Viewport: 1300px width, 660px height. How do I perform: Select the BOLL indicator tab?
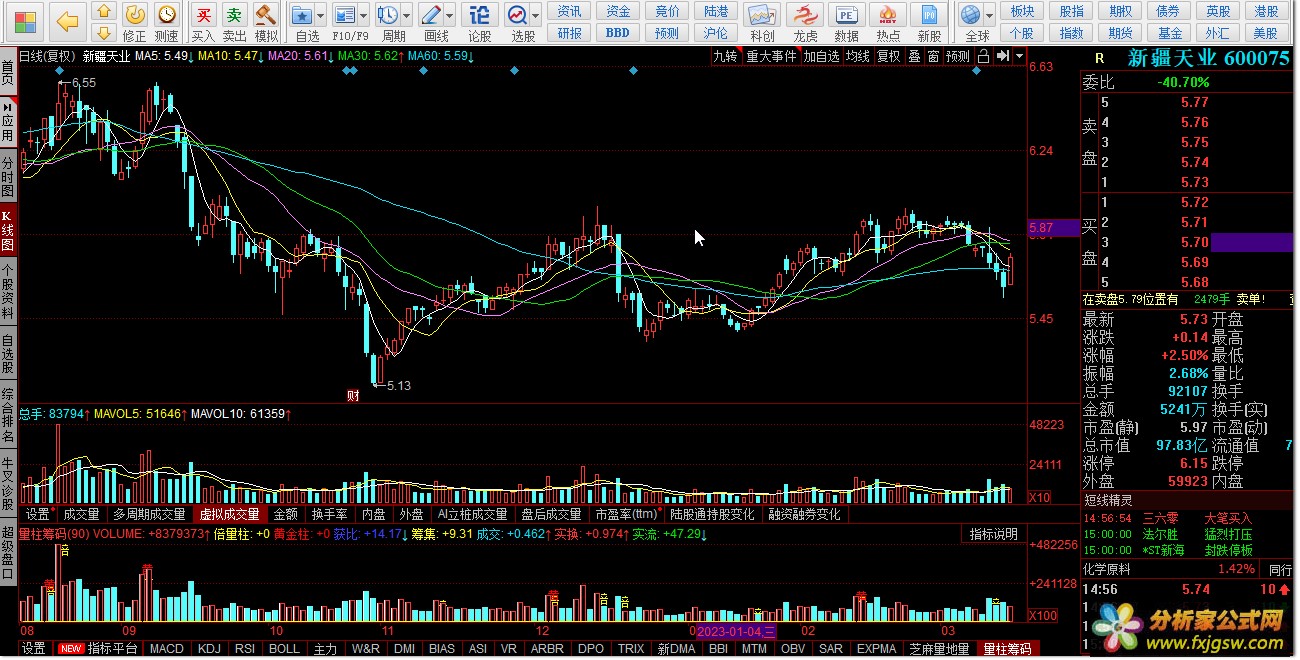click(284, 649)
